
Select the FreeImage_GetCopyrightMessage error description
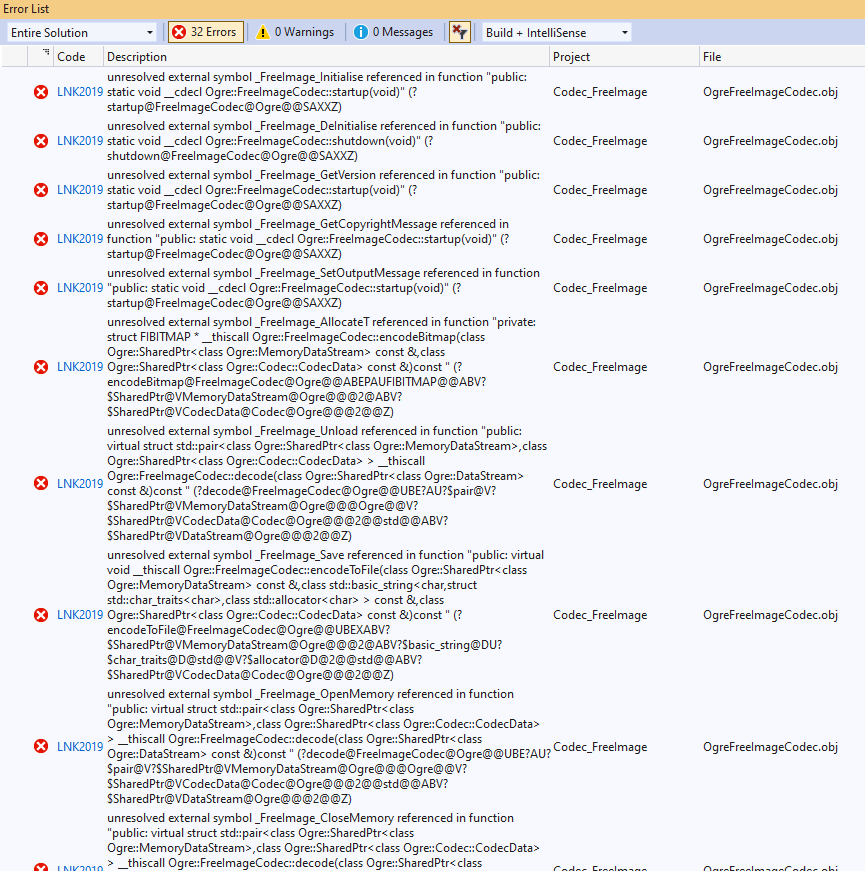tap(308, 239)
